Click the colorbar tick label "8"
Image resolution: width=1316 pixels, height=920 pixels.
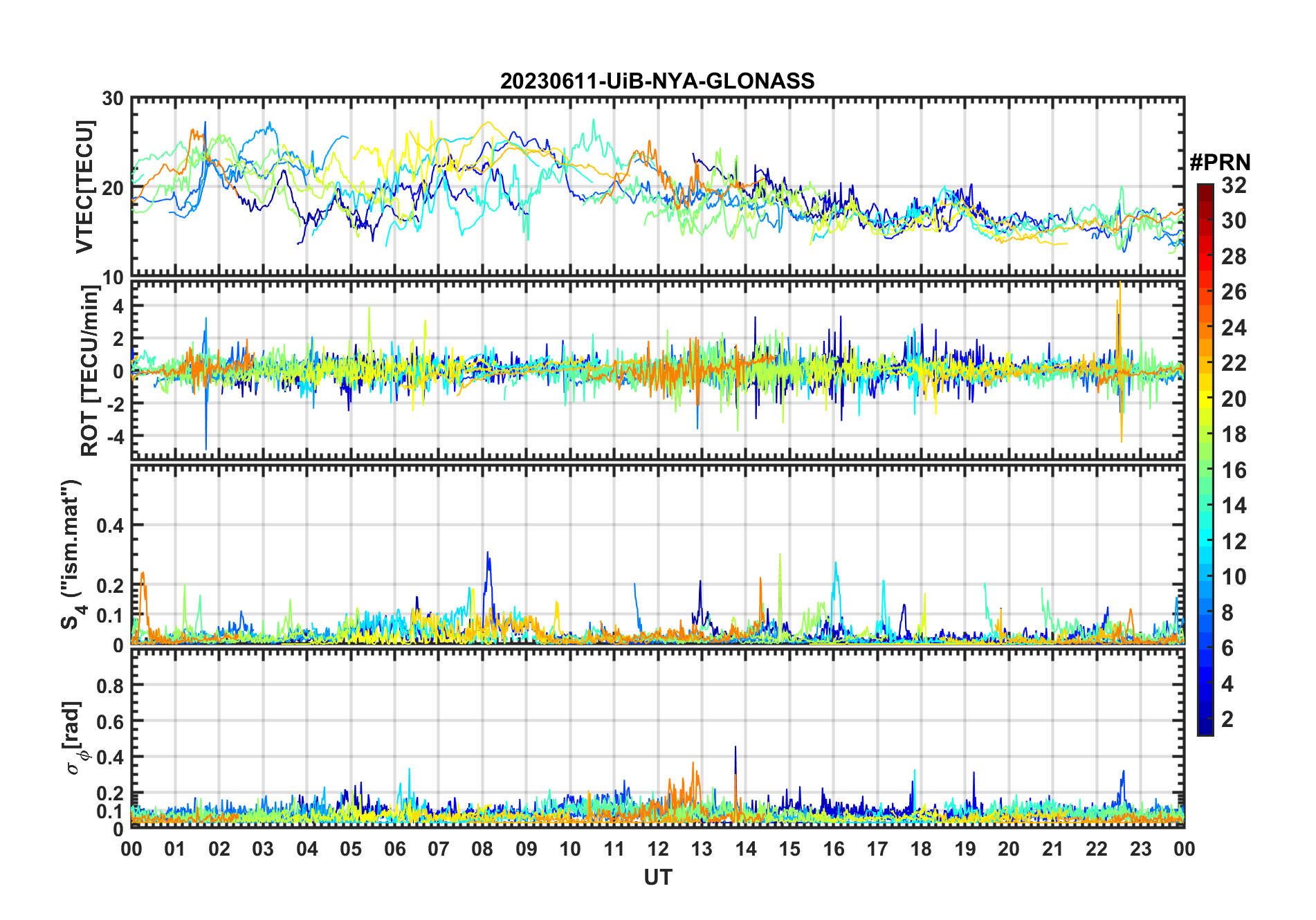click(1228, 613)
